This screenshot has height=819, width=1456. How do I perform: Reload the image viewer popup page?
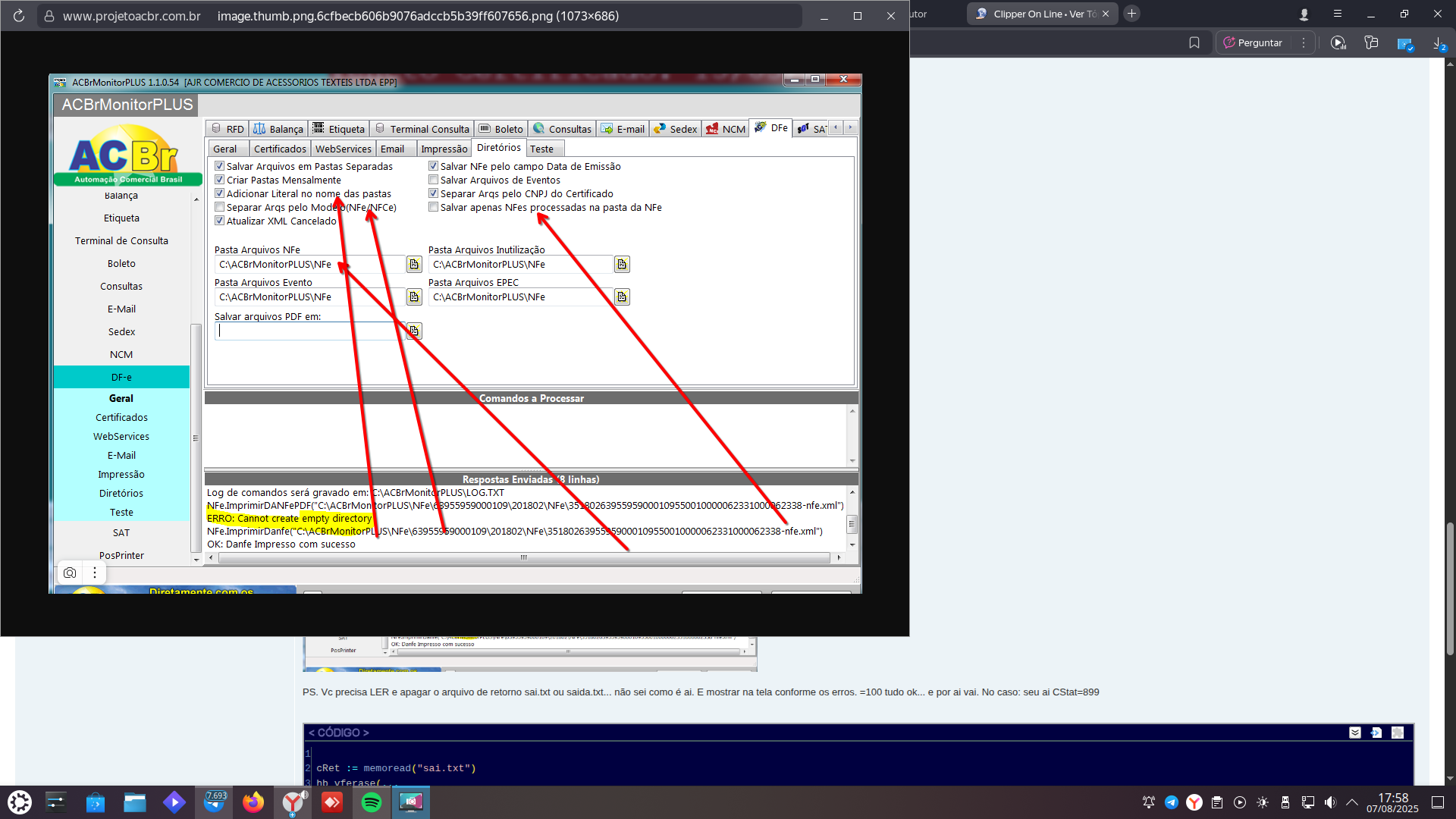tap(19, 16)
